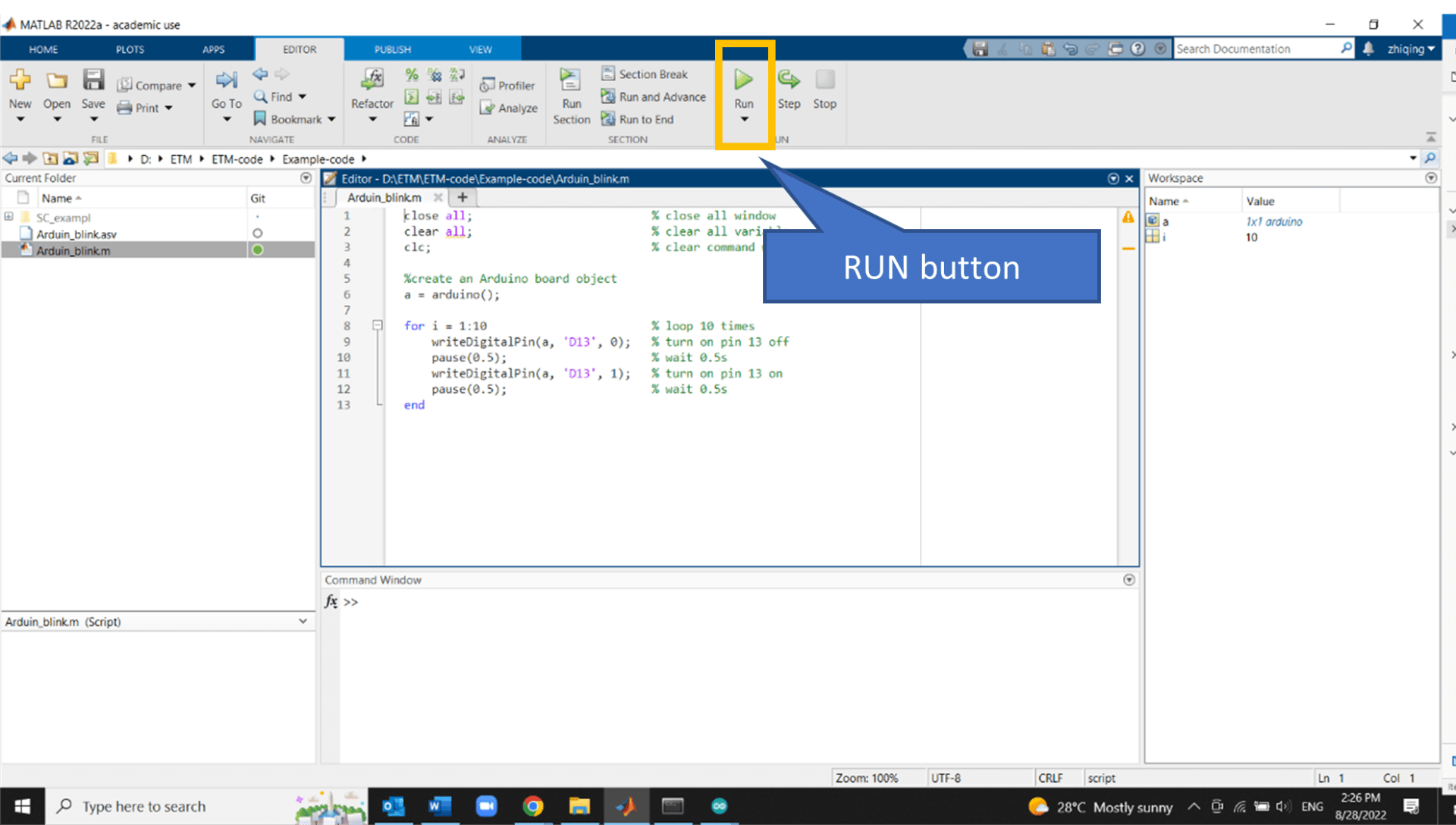The image size is (1456, 825).
Task: Expand the SC_exampl folder tree node
Action: (9, 217)
